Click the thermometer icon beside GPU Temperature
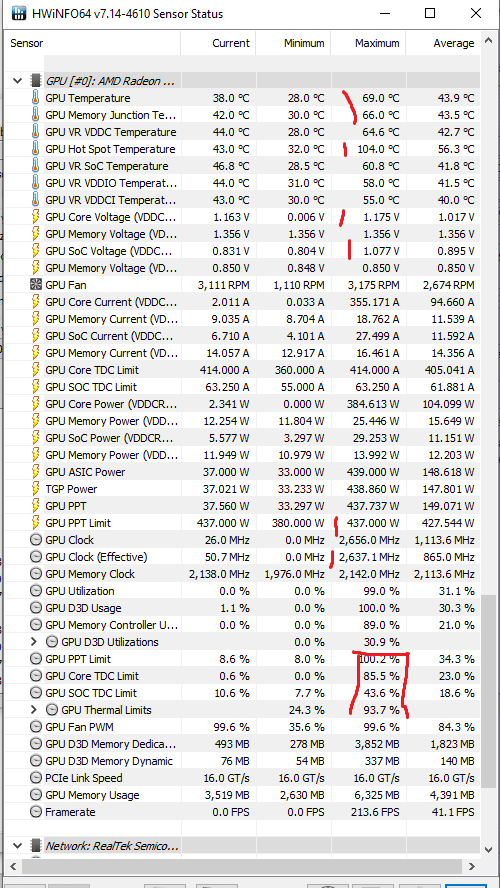 tap(36, 98)
